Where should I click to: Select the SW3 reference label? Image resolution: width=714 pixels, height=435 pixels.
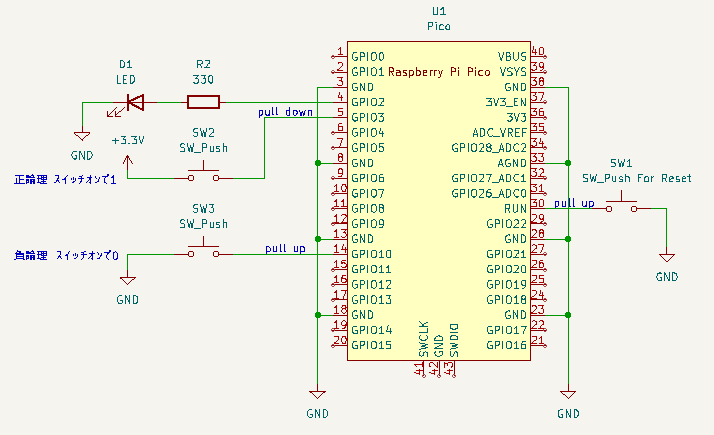(x=203, y=209)
